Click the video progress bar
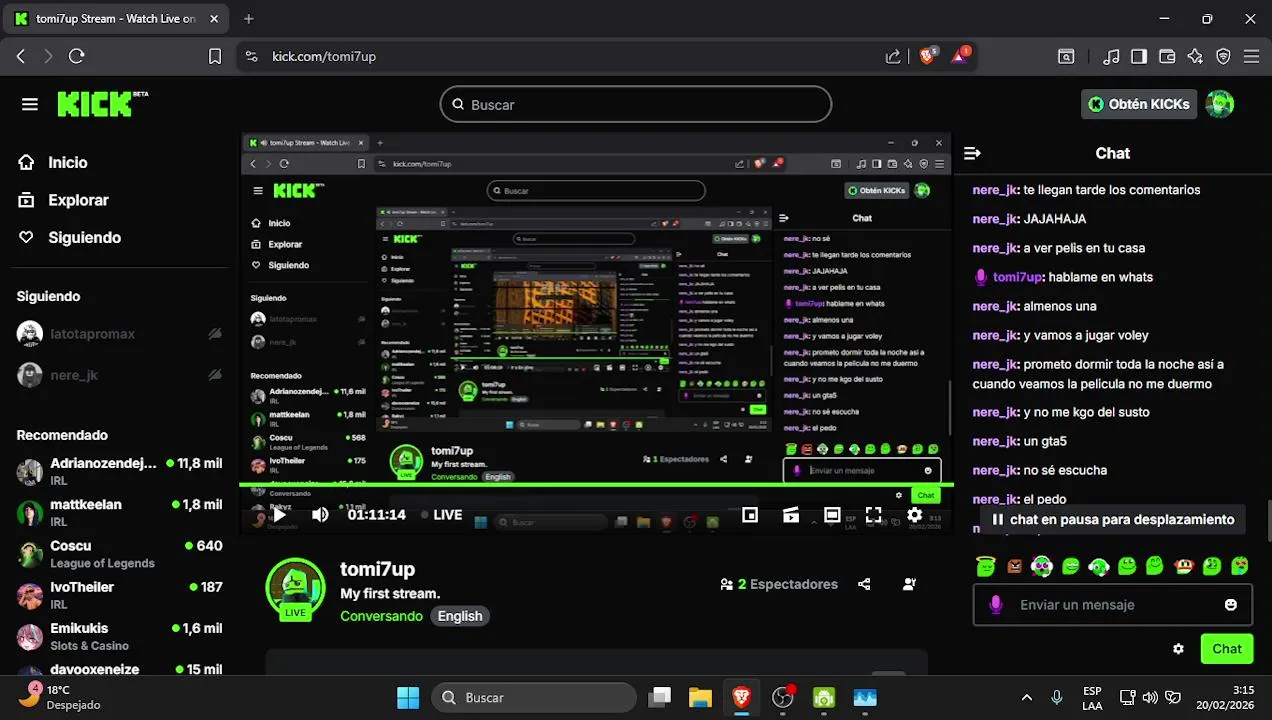The width and height of the screenshot is (1272, 720). pos(596,486)
